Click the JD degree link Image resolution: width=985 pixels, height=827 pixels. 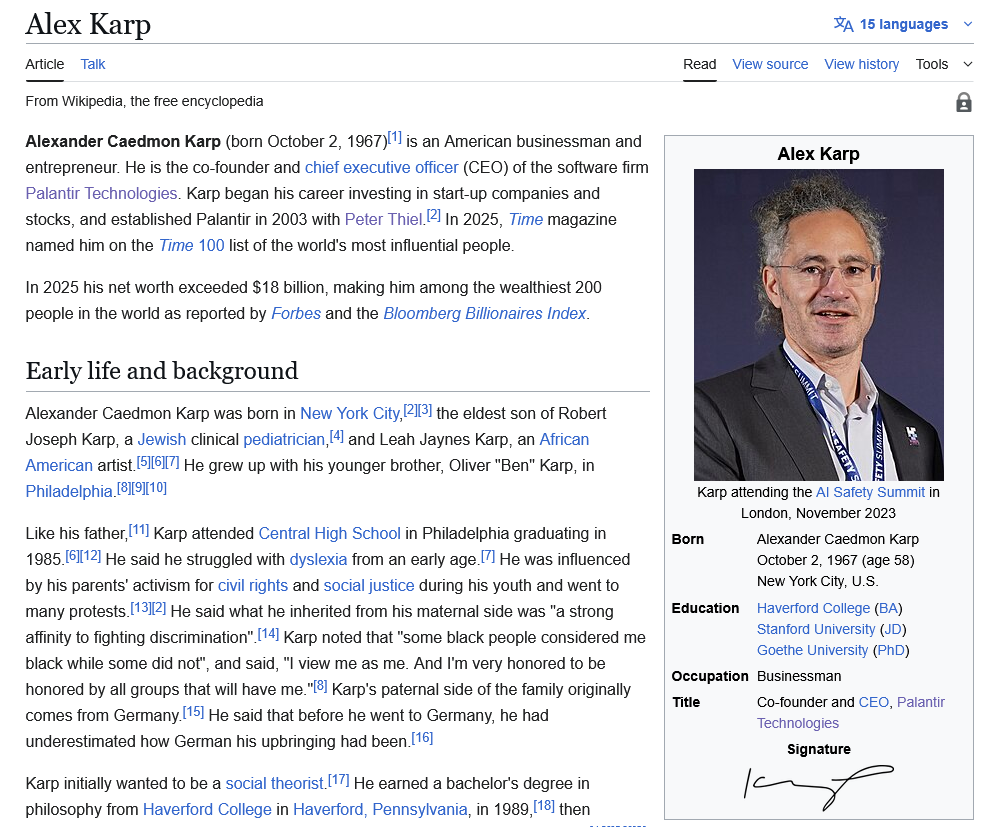(x=893, y=629)
